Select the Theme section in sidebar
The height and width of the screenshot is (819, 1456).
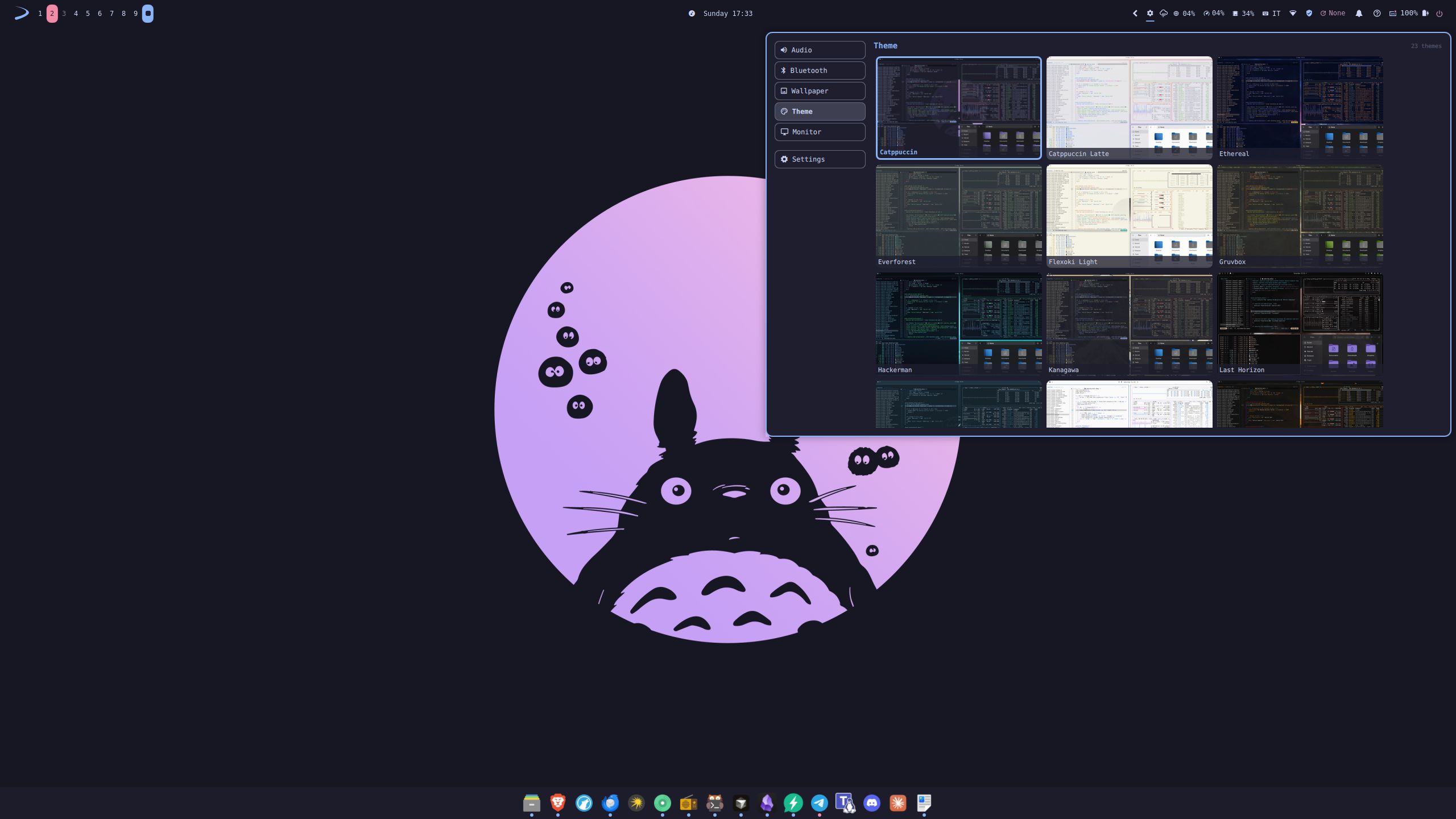[x=820, y=111]
